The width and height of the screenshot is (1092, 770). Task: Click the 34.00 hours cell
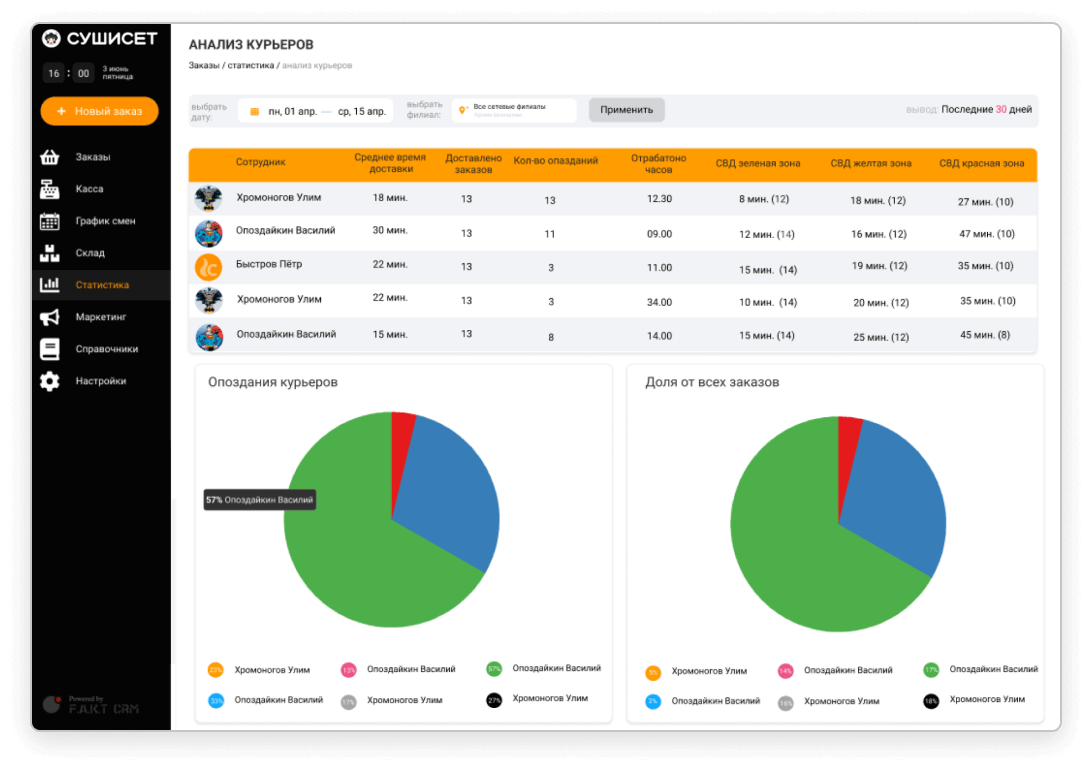click(x=660, y=302)
